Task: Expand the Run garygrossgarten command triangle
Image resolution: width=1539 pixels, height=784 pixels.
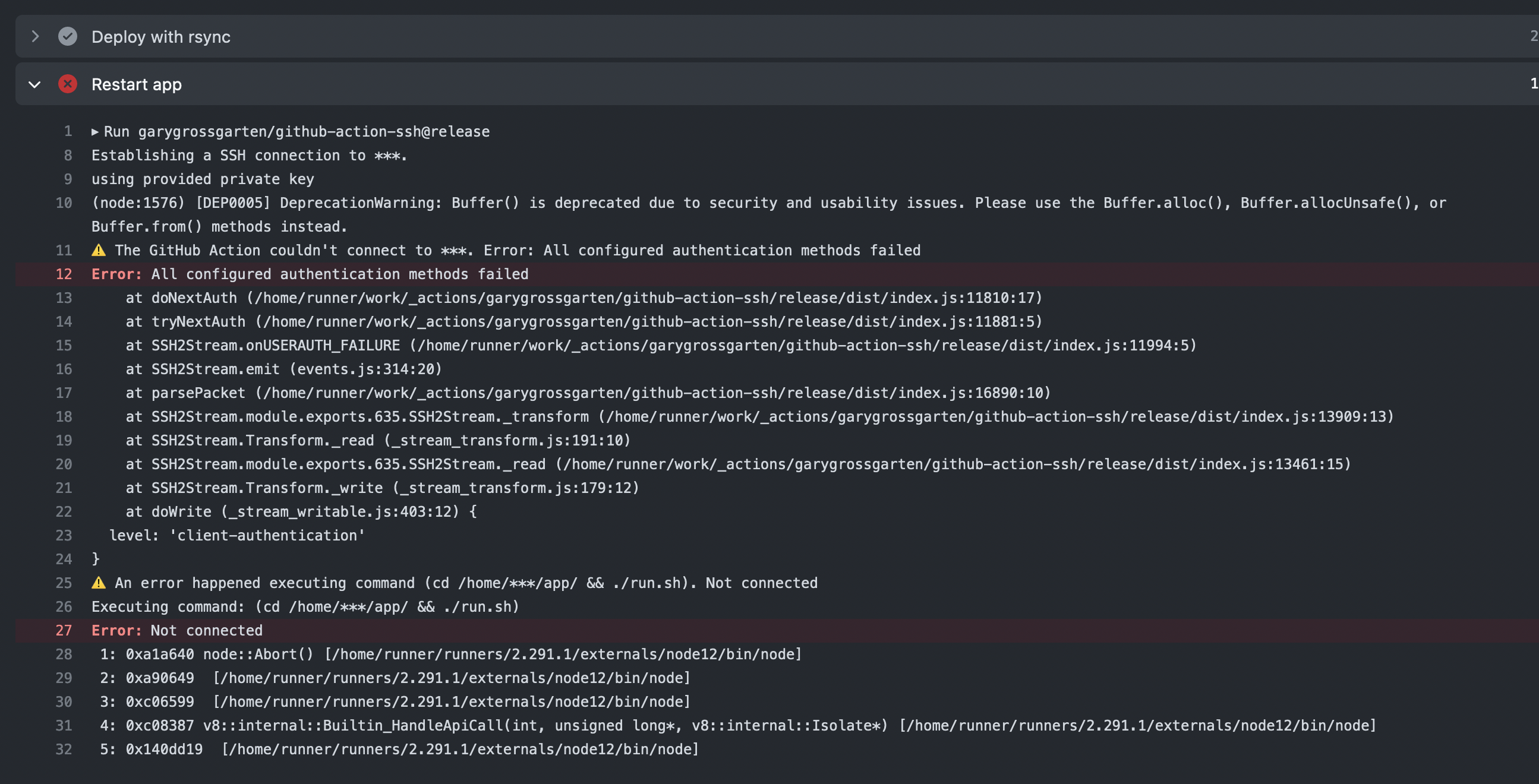Action: pyautogui.click(x=95, y=131)
